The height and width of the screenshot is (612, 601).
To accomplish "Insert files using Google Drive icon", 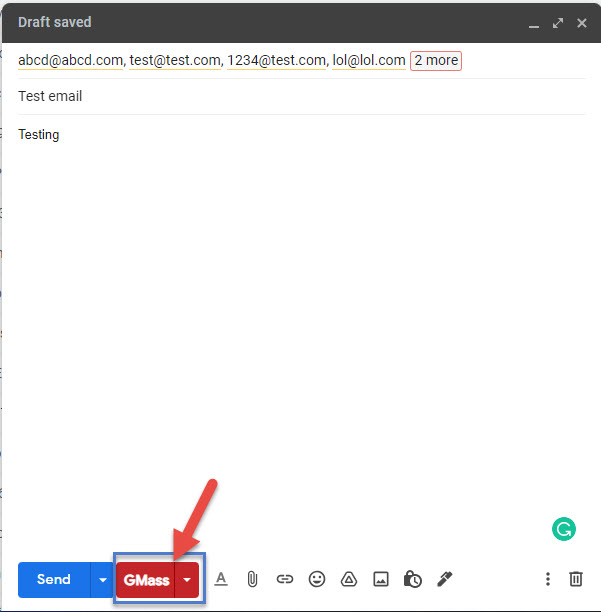I will pyautogui.click(x=349, y=579).
